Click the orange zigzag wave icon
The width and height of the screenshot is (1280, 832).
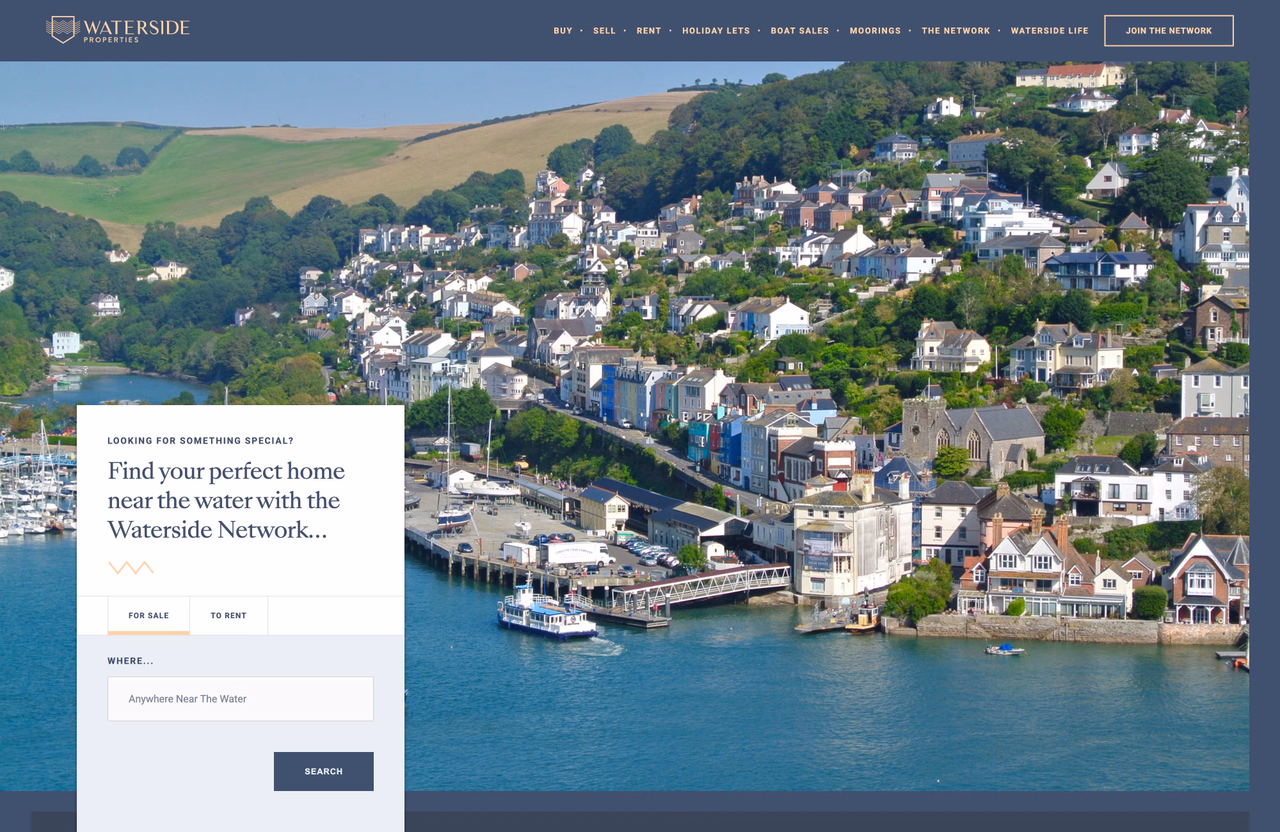point(130,568)
